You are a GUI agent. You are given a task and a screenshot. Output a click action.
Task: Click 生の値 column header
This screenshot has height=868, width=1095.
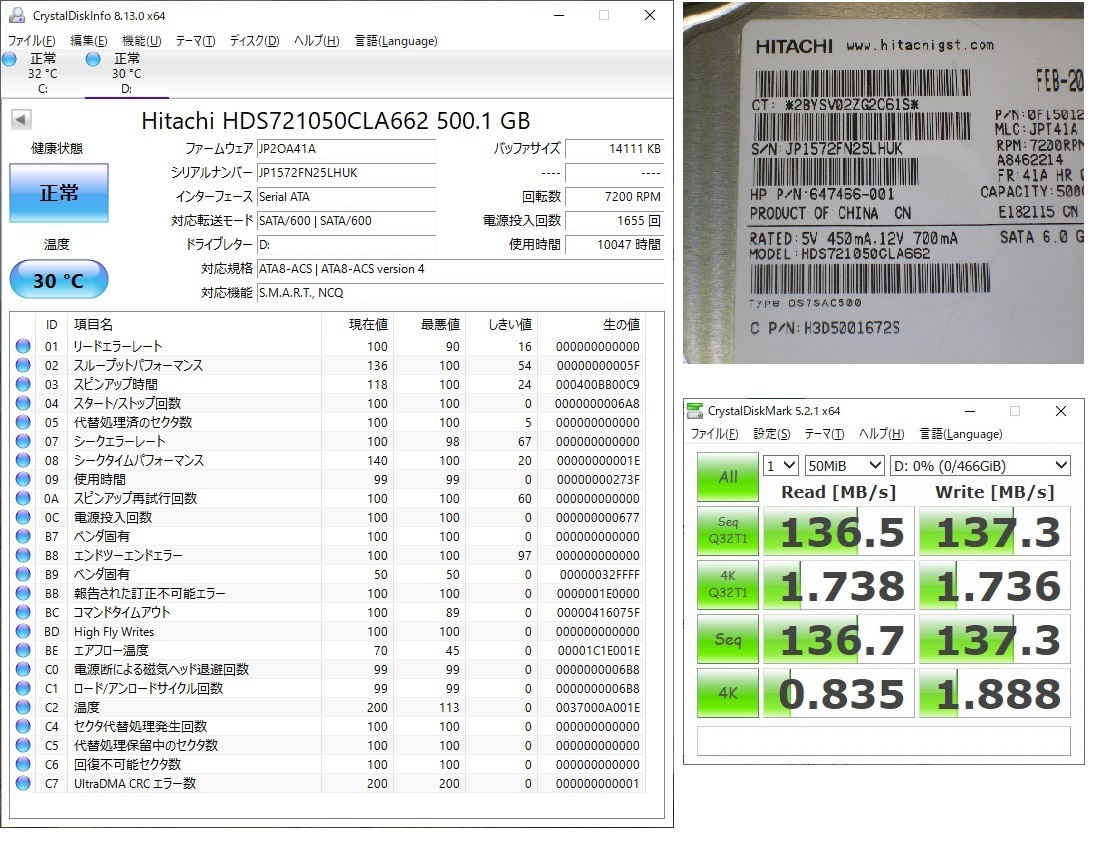pos(591,324)
